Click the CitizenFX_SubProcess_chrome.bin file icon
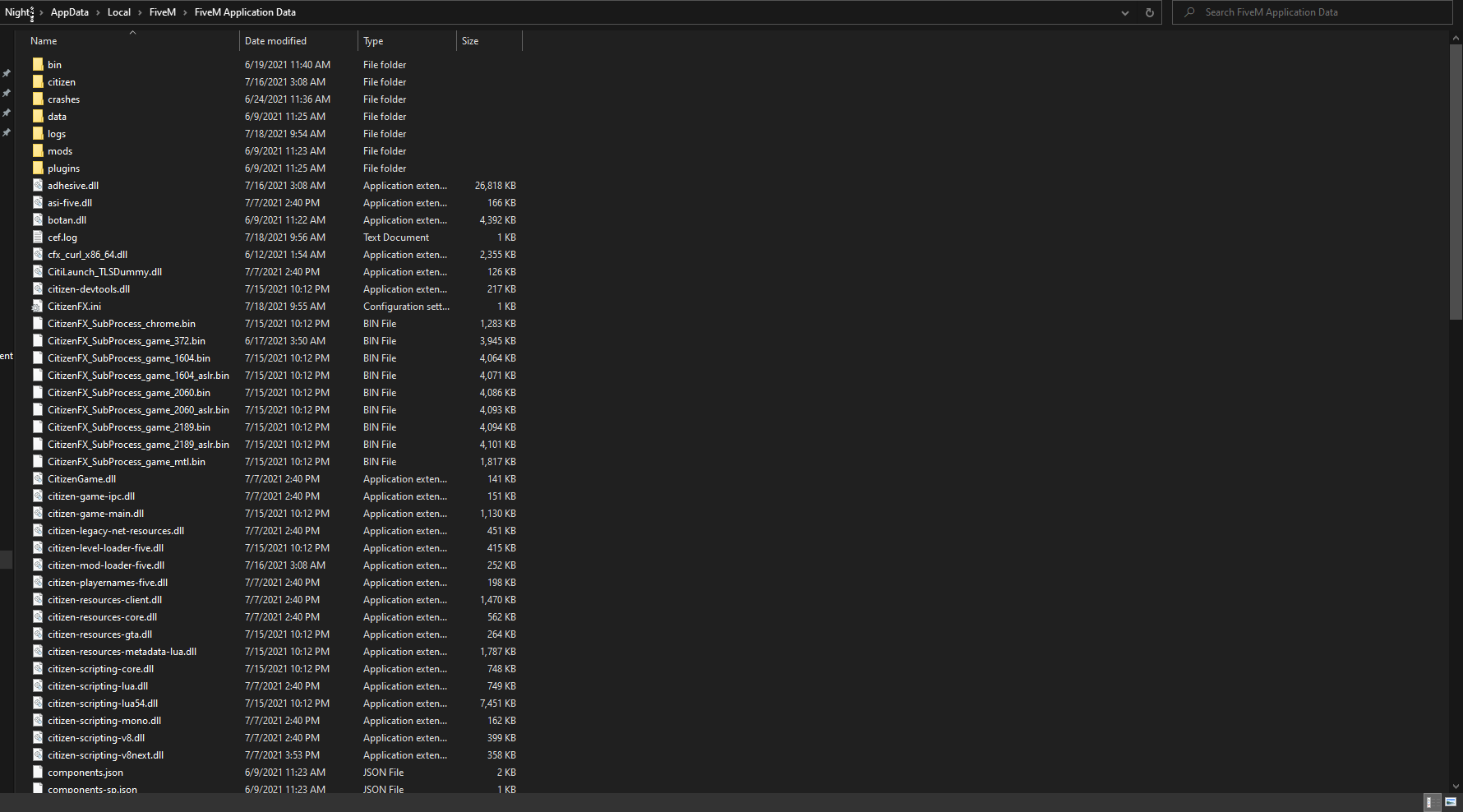The height and width of the screenshot is (812, 1463). (x=38, y=323)
